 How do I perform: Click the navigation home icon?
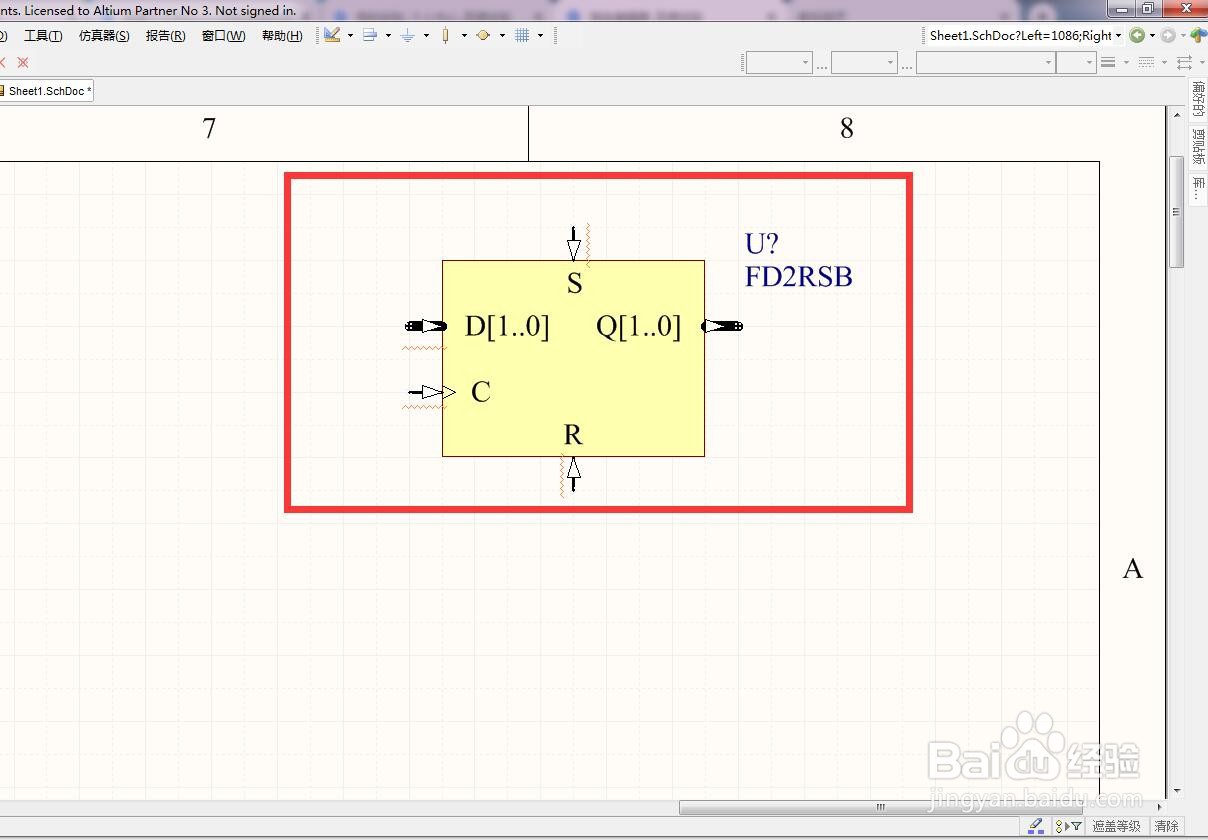coord(1199,35)
